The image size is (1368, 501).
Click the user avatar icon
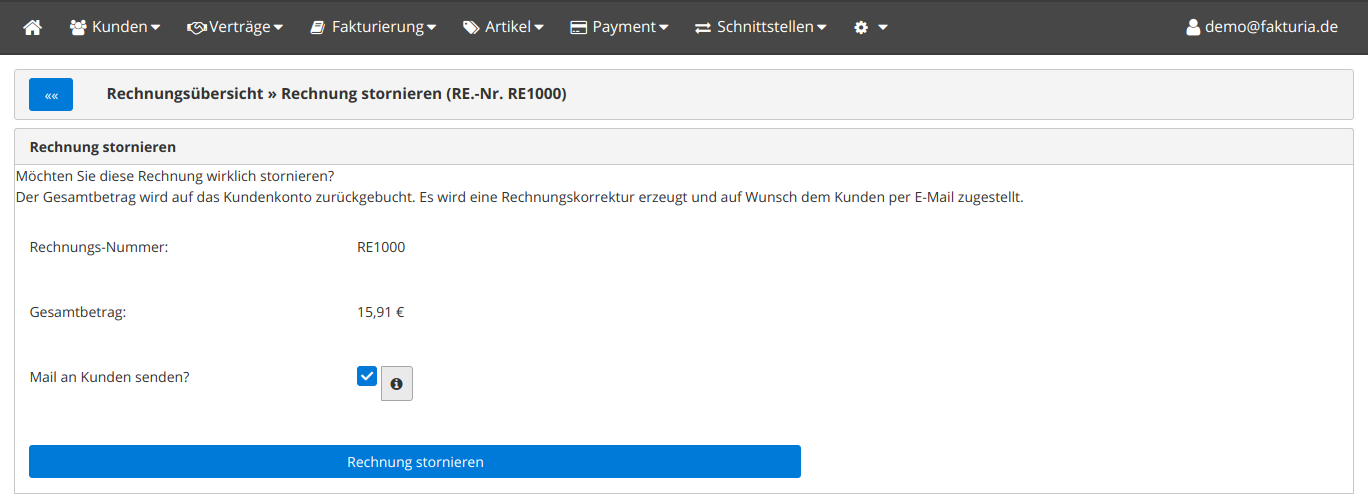(1193, 28)
